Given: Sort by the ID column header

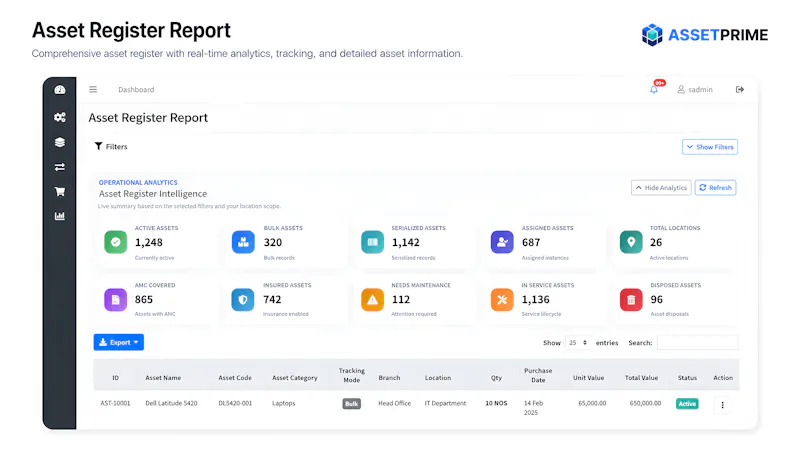Looking at the screenshot, I should click(x=115, y=378).
